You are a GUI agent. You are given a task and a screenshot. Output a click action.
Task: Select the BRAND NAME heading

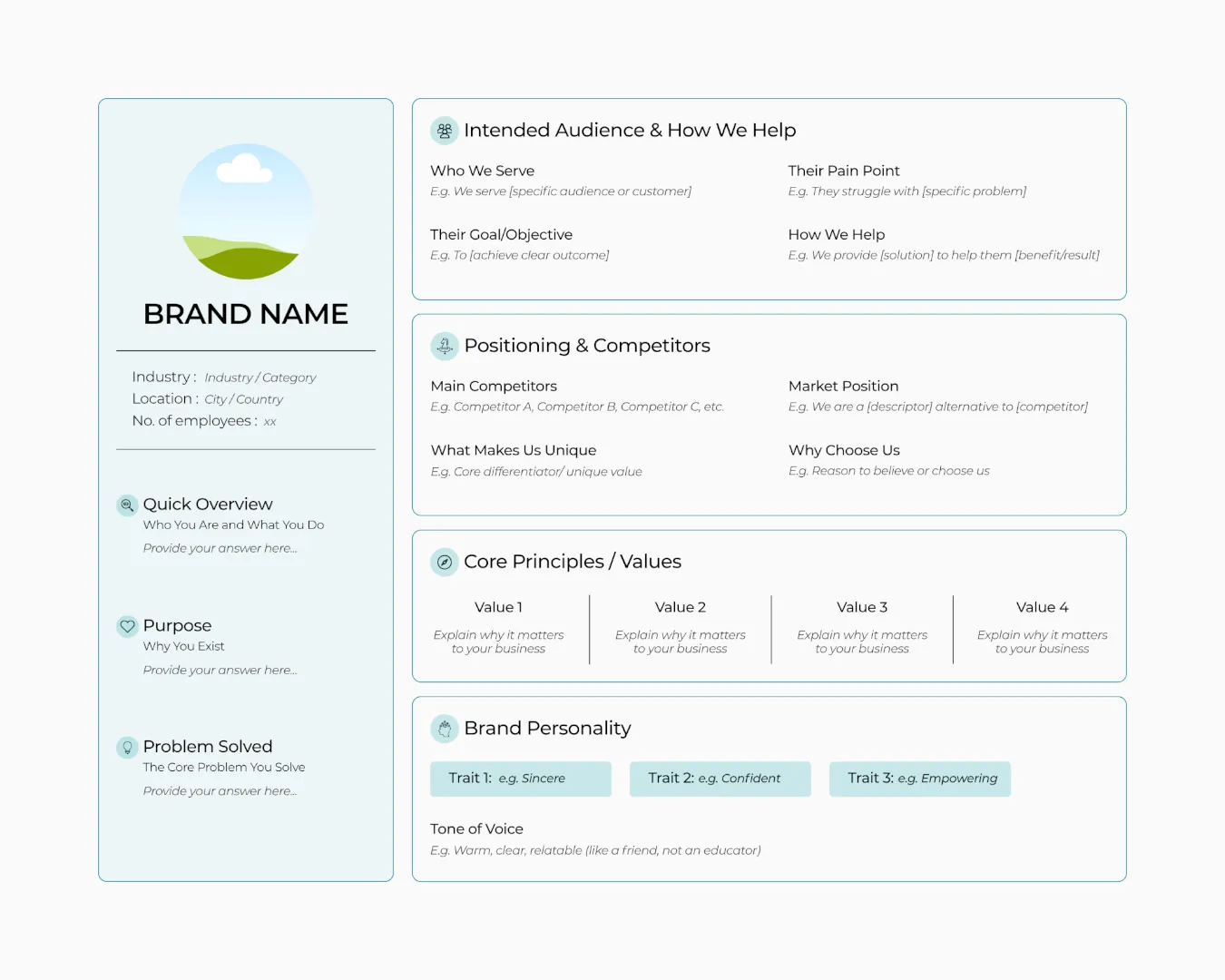[x=246, y=314]
